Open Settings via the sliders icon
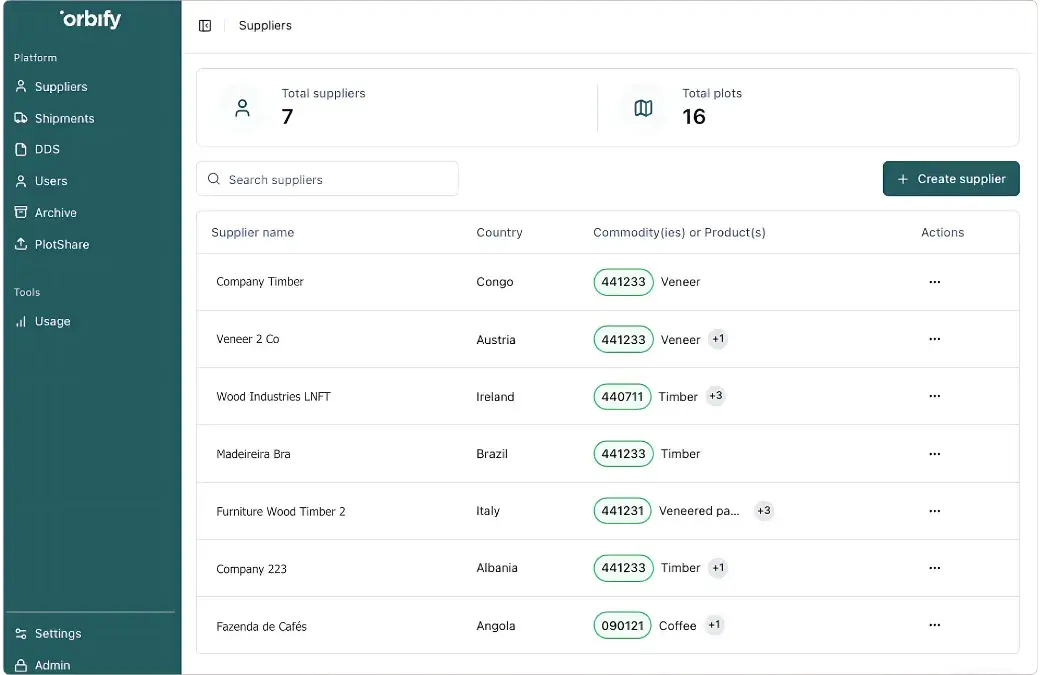Image resolution: width=1042 pixels, height=675 pixels. click(21, 634)
